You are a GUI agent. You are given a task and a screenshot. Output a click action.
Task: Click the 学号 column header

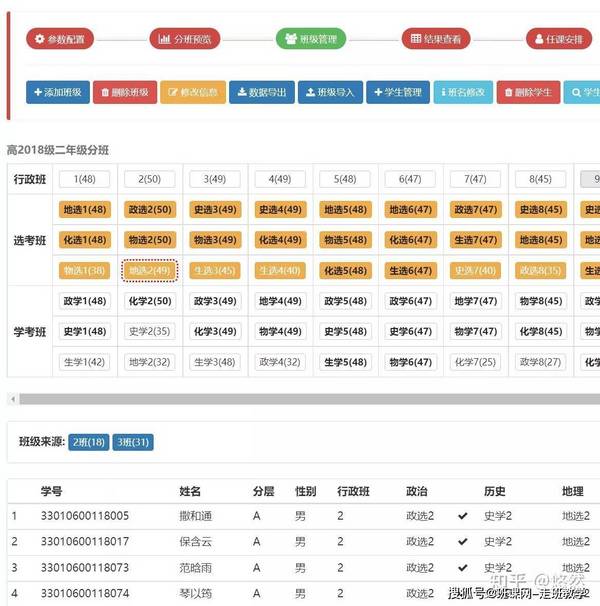pyautogui.click(x=51, y=491)
